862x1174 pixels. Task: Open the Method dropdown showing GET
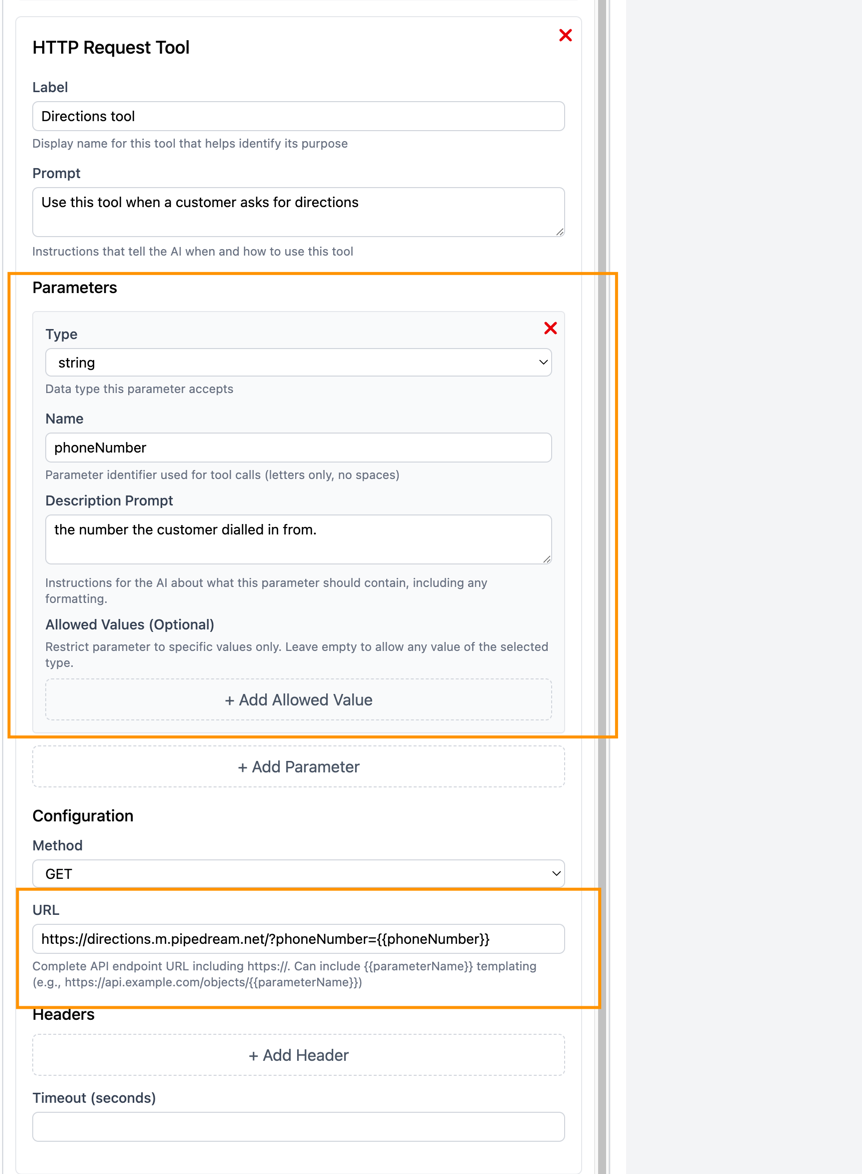(x=298, y=874)
